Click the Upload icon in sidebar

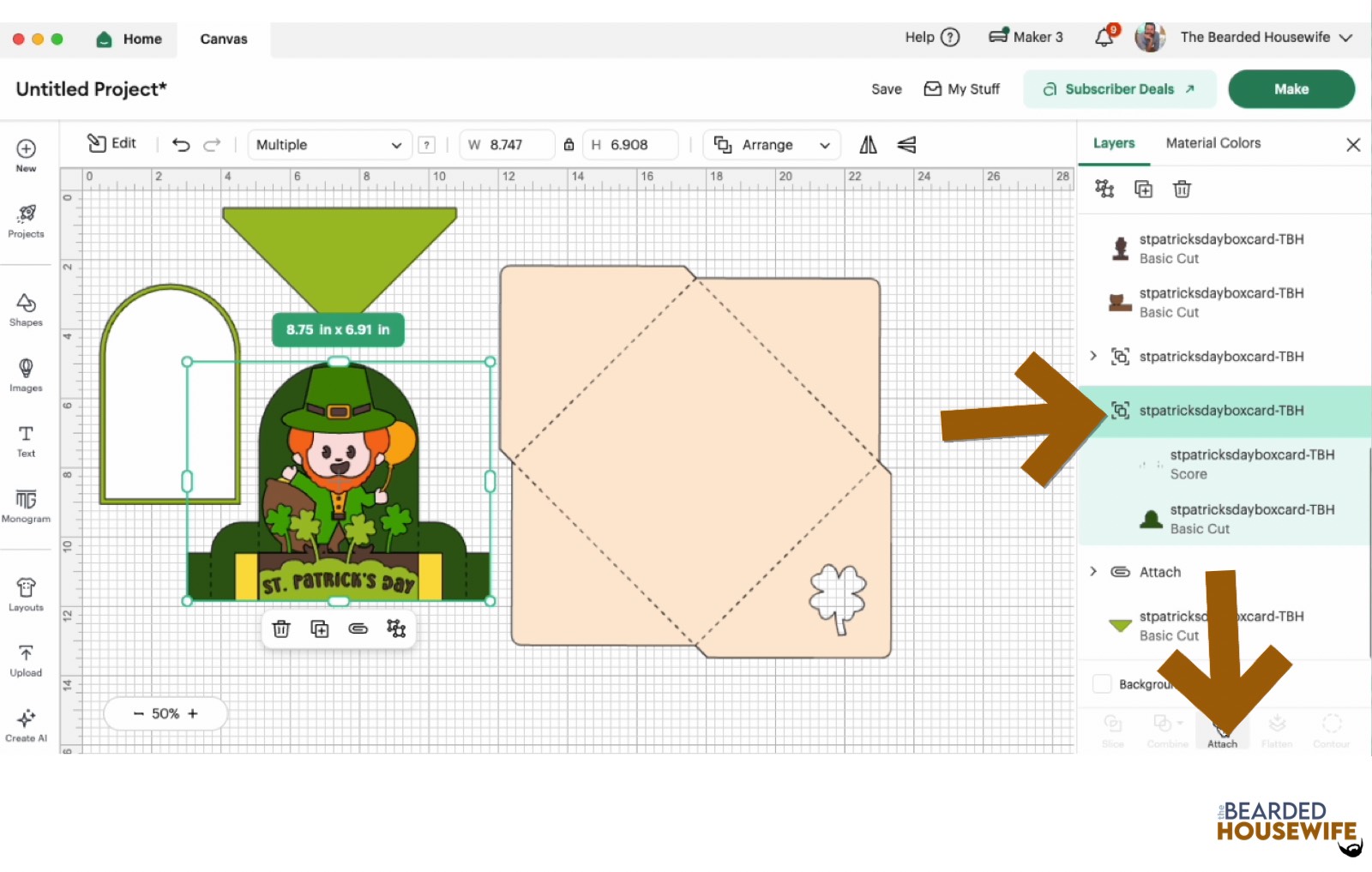26,660
